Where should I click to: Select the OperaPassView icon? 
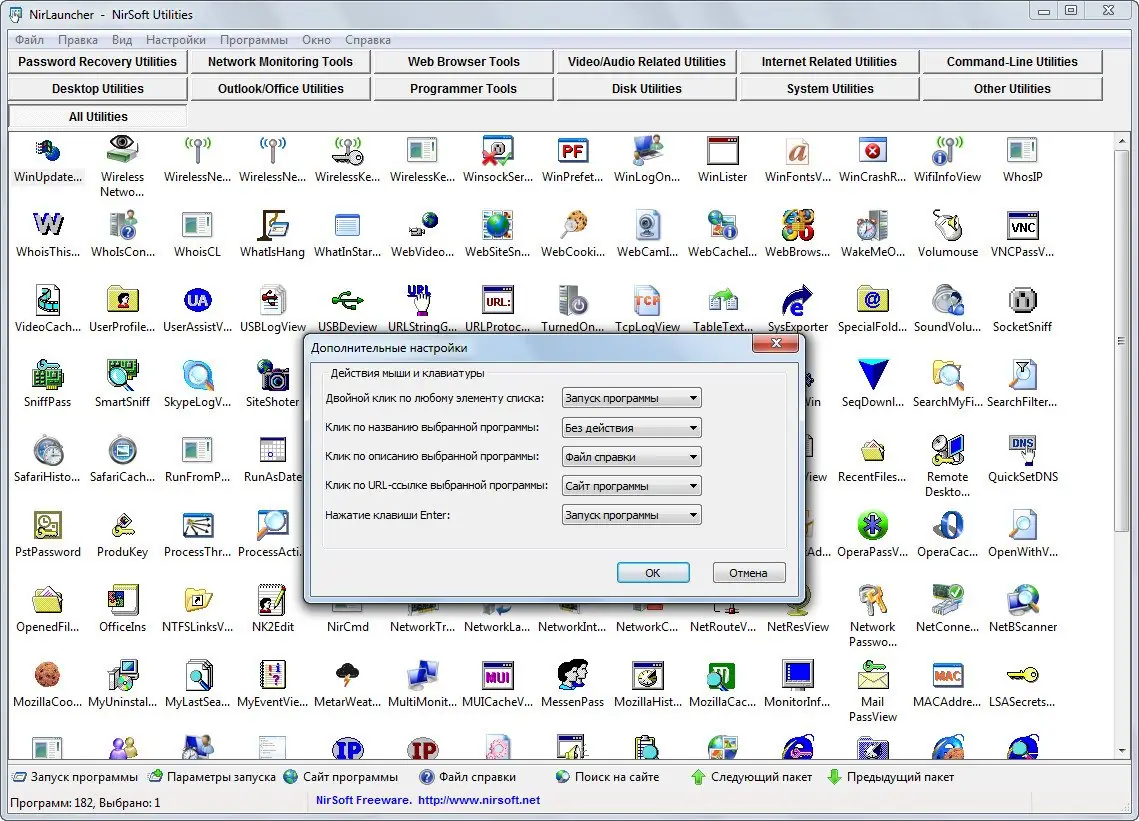pos(872,525)
